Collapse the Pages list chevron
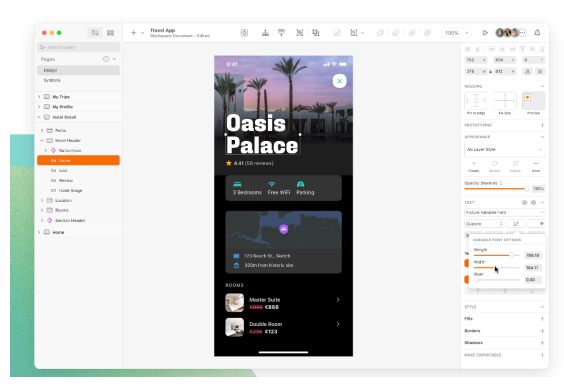This screenshot has height=391, width=564. pyautogui.click(x=114, y=59)
